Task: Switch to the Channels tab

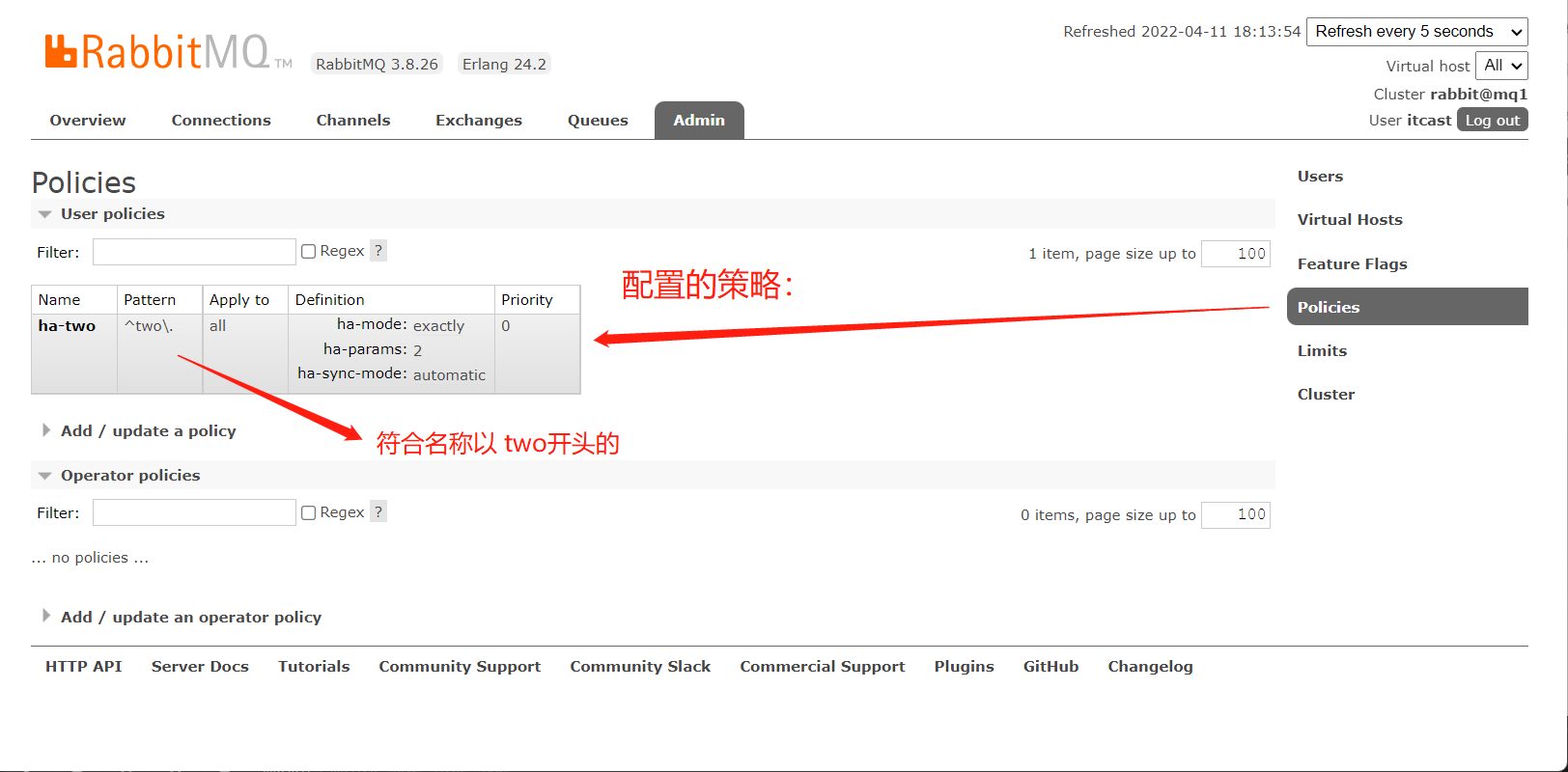Action: pos(353,121)
